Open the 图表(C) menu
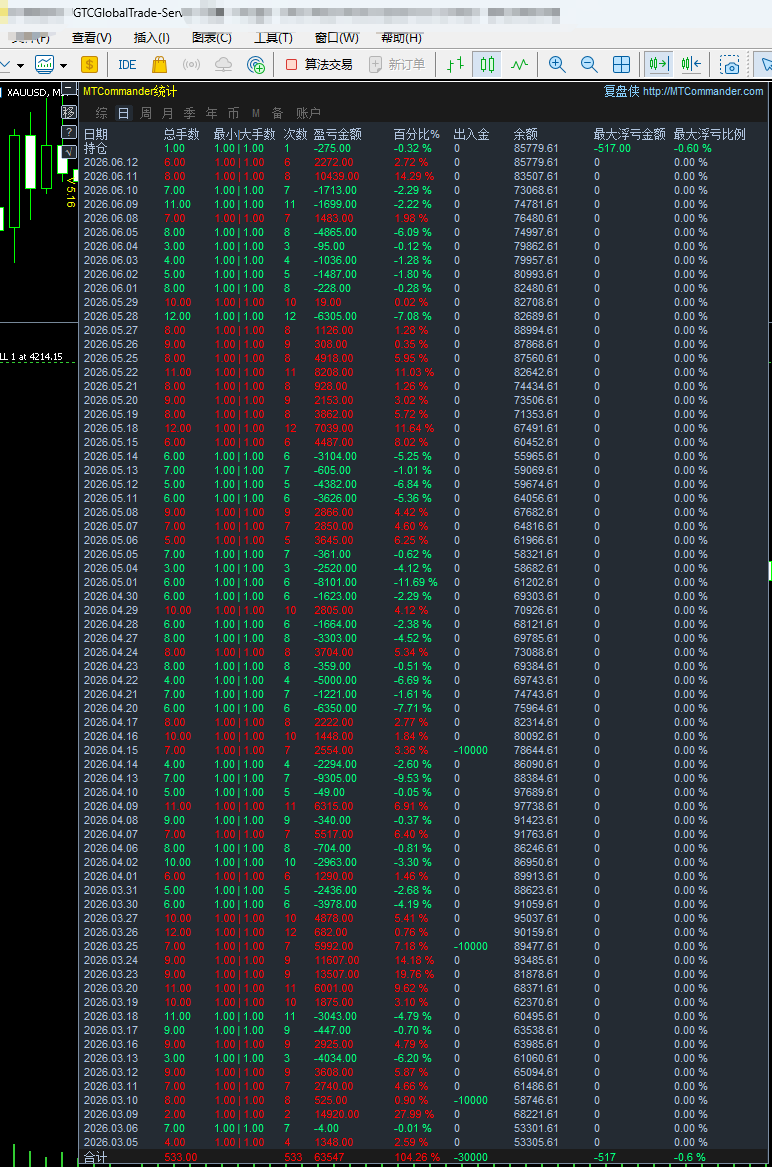The width and height of the screenshot is (772, 1167). click(x=212, y=38)
